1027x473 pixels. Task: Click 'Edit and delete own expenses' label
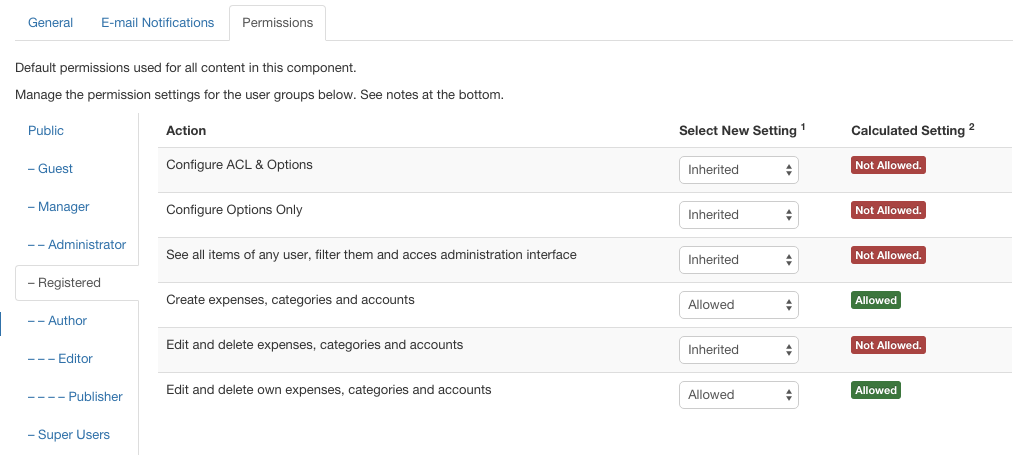click(x=329, y=390)
